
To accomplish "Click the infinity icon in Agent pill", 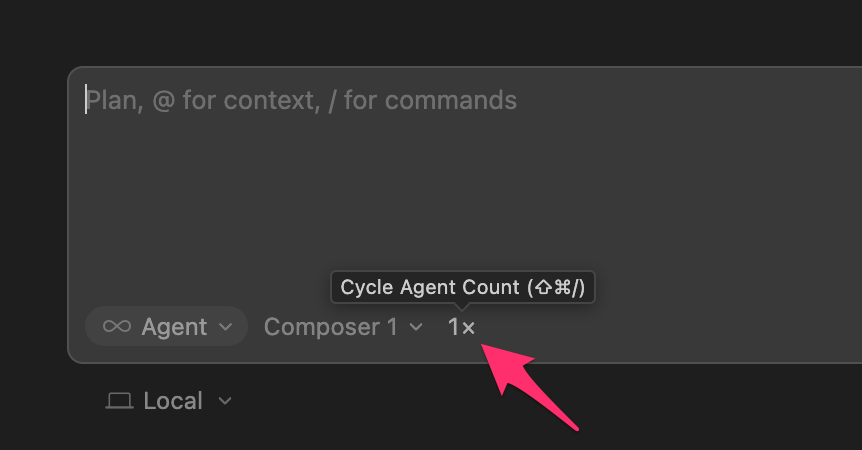I will point(117,327).
